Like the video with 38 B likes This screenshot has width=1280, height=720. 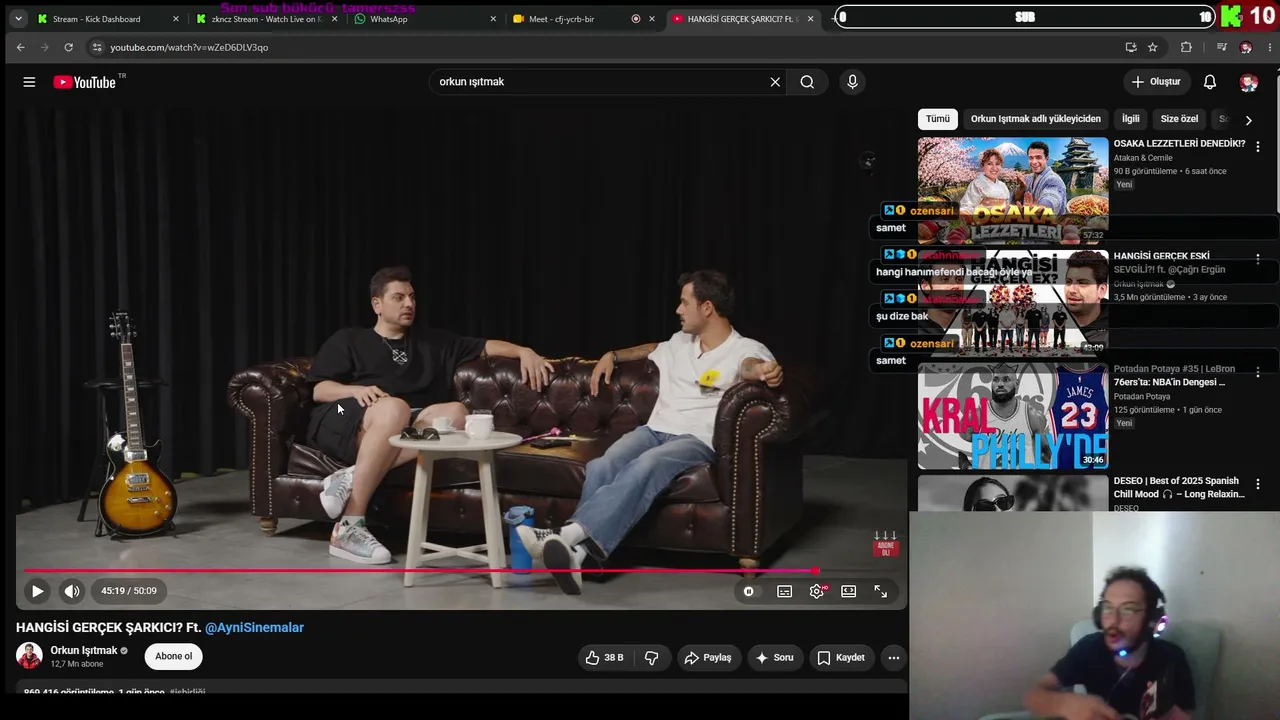point(605,657)
